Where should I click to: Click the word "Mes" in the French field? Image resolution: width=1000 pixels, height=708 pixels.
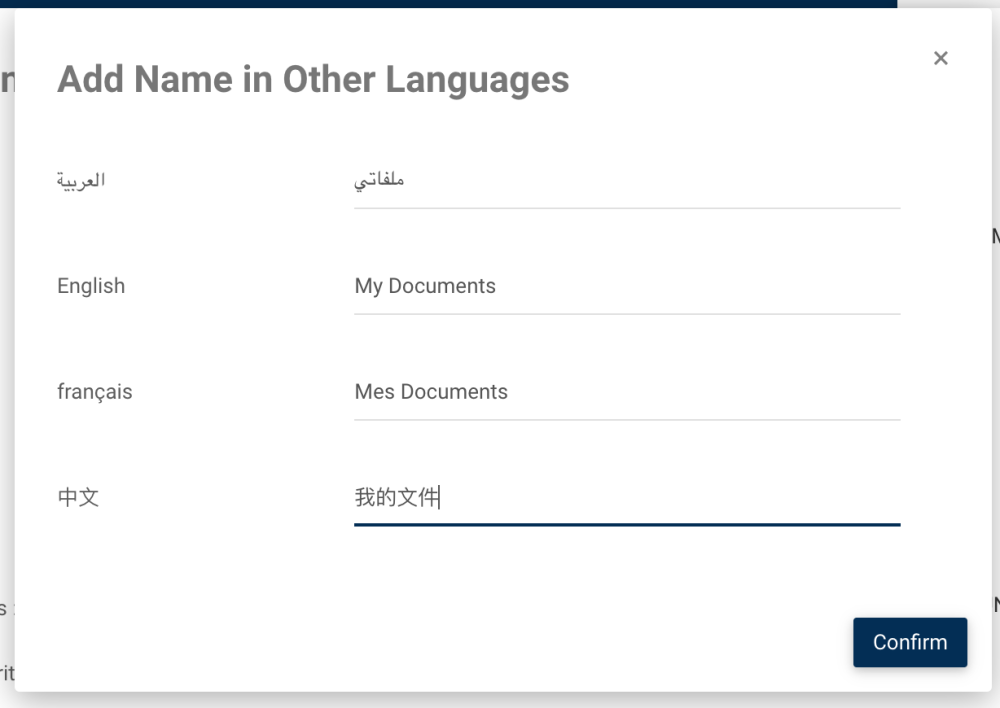[375, 392]
